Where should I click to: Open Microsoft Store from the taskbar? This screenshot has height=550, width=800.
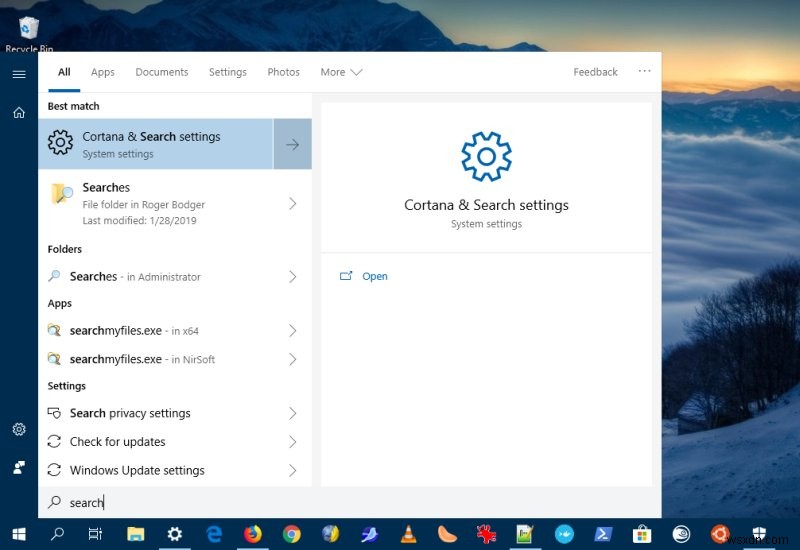click(642, 534)
